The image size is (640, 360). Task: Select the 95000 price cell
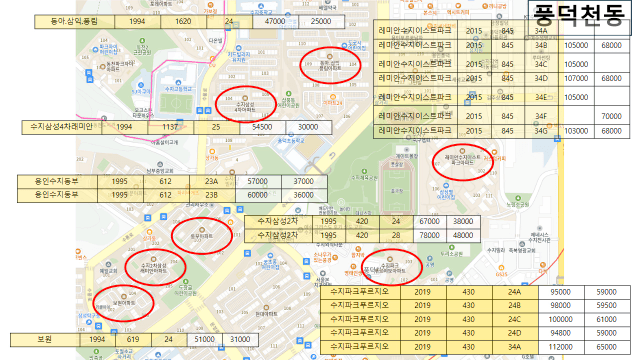point(561,292)
